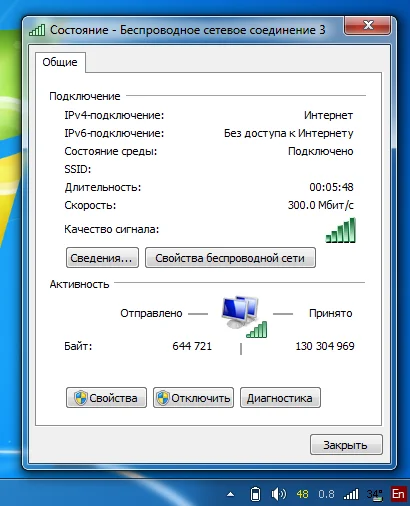Dismiss dialog with Закрыть button
This screenshot has height=506, width=410.
346,445
